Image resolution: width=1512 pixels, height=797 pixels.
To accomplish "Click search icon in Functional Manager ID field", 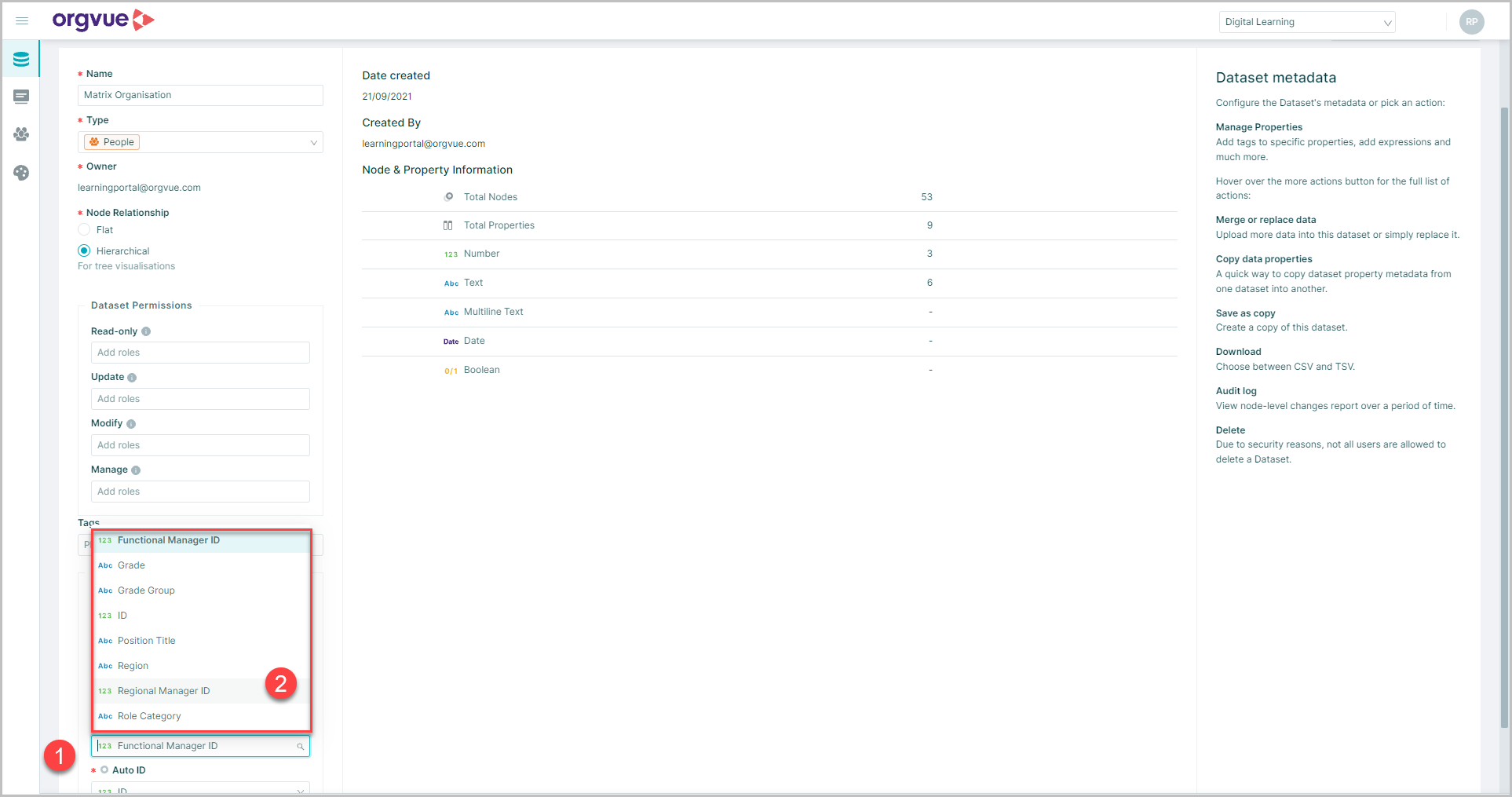I will (300, 747).
